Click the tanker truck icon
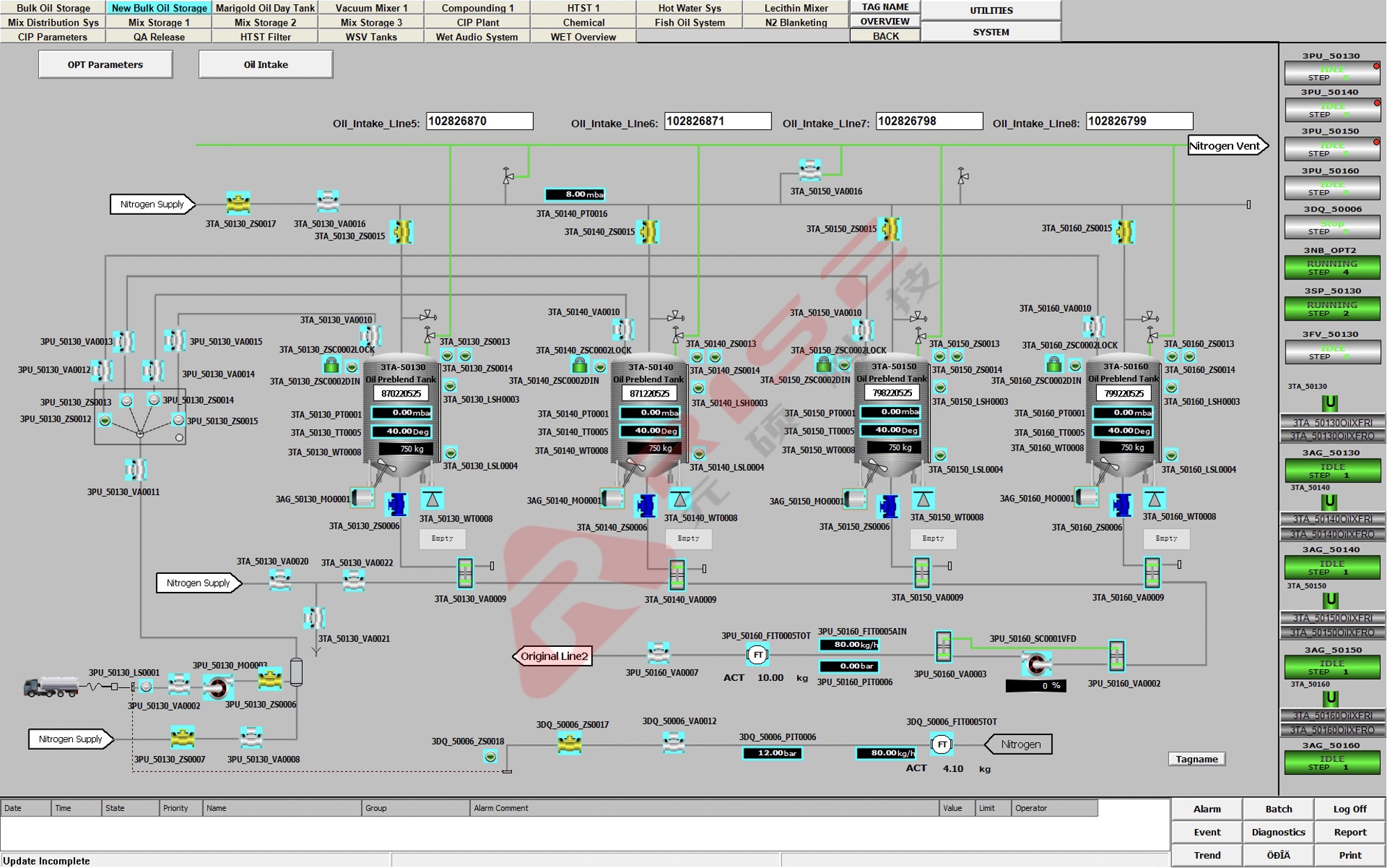Viewport: 1387px width, 868px height. 51,686
